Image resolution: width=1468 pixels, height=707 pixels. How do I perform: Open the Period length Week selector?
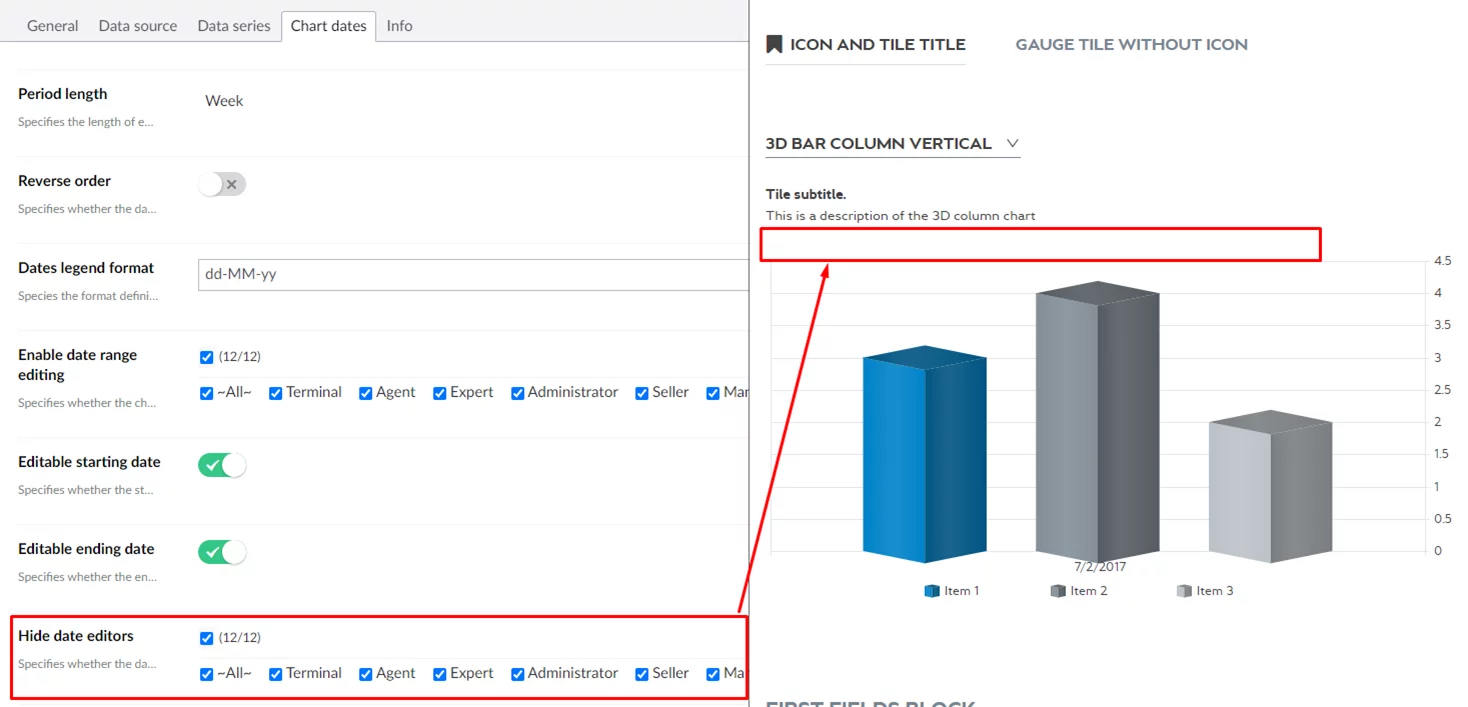pos(224,101)
